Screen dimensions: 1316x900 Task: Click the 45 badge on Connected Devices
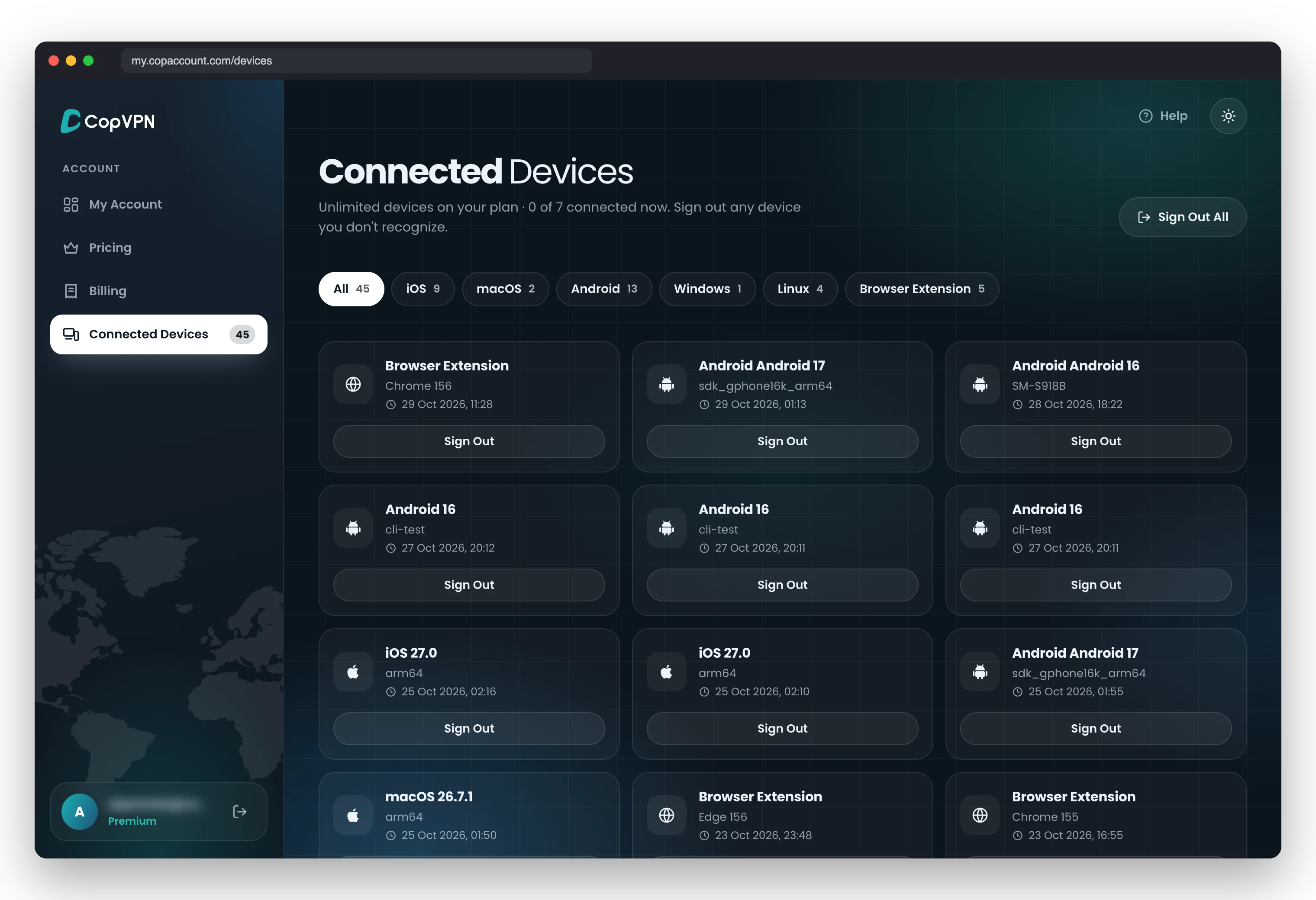coord(242,334)
